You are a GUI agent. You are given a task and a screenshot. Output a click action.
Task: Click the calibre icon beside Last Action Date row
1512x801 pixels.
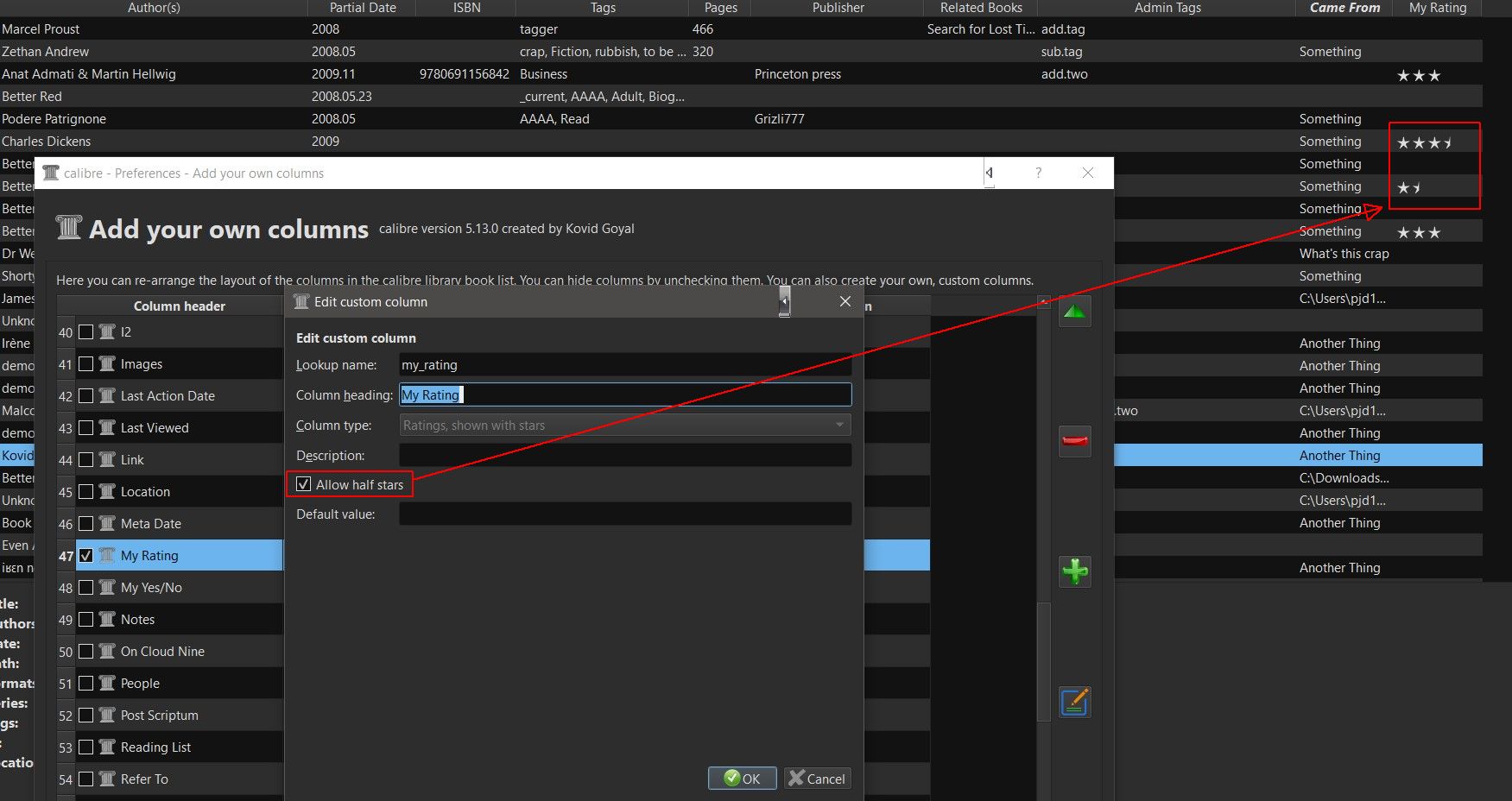click(x=107, y=395)
